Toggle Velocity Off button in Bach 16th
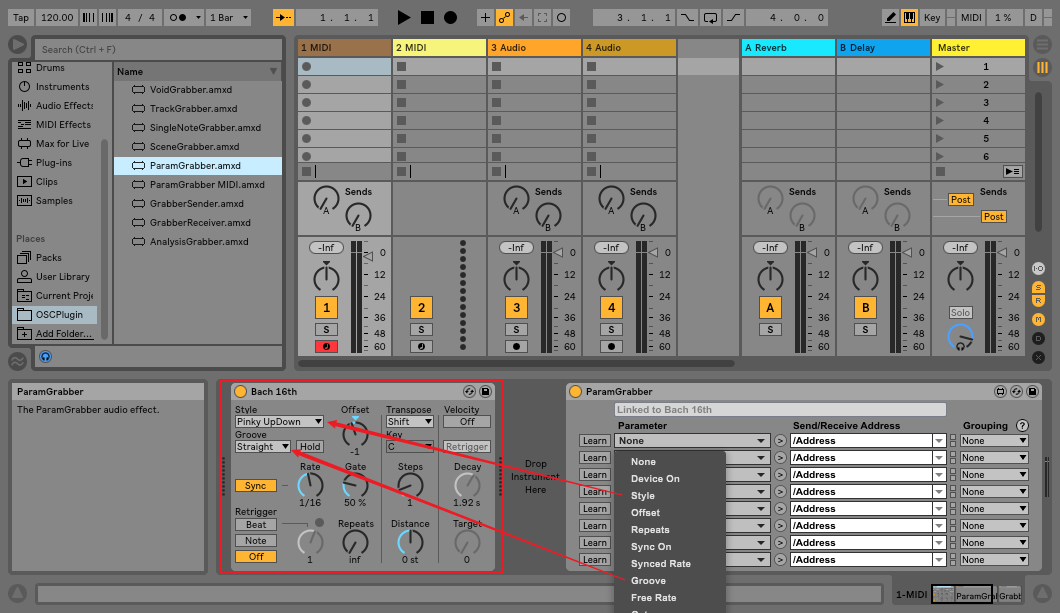 point(467,422)
